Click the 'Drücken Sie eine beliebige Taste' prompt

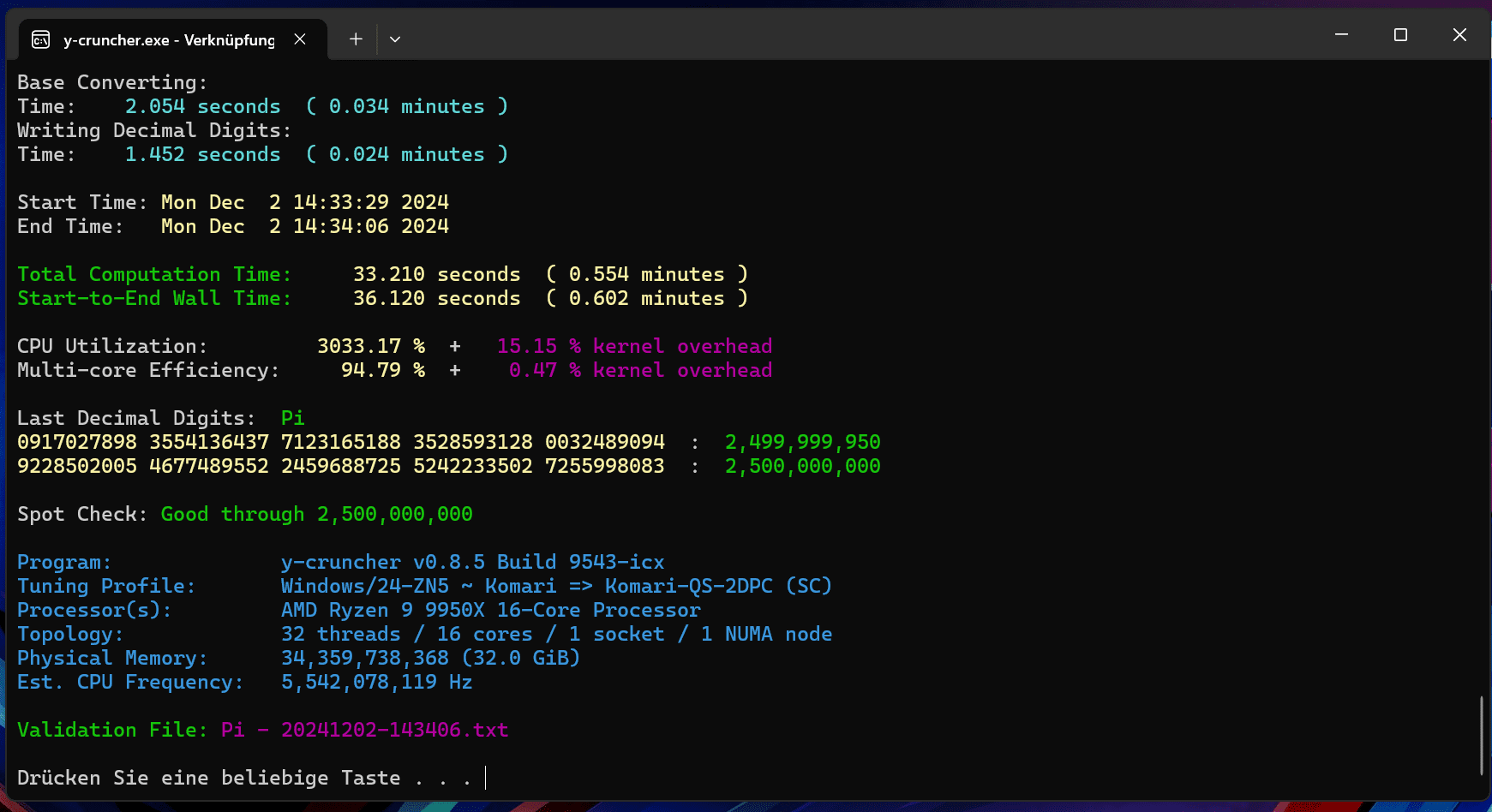pyautogui.click(x=209, y=778)
